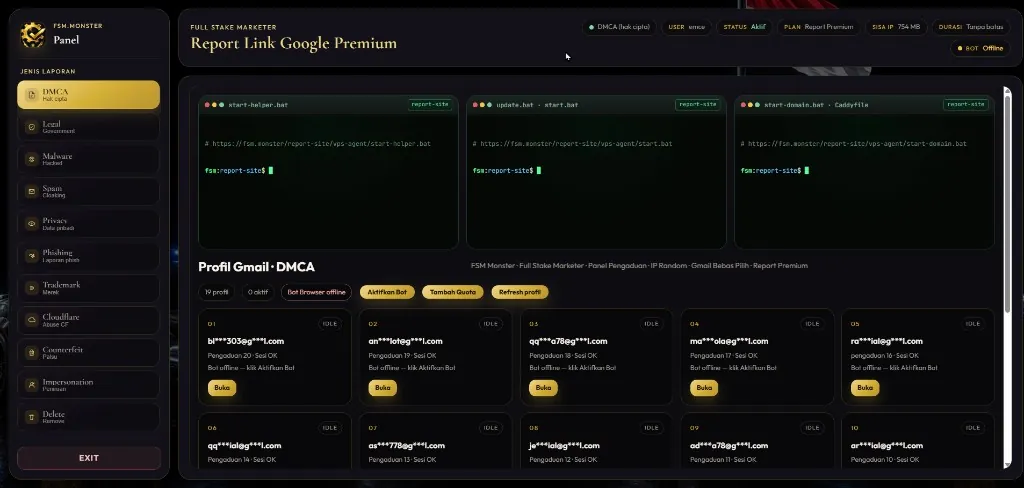Open the Delete Remove report type

click(88, 417)
